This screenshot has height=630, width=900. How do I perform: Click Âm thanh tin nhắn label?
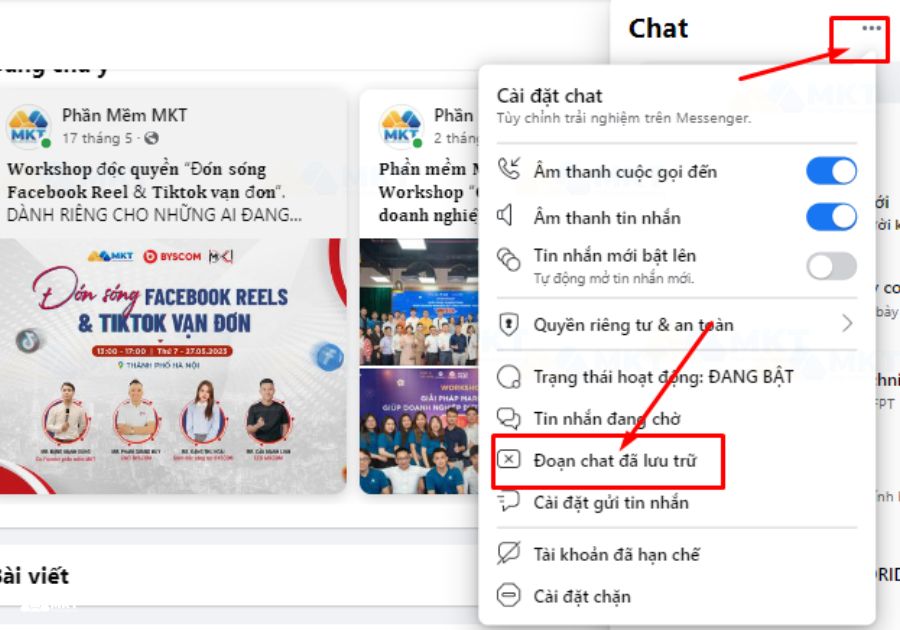pyautogui.click(x=607, y=218)
